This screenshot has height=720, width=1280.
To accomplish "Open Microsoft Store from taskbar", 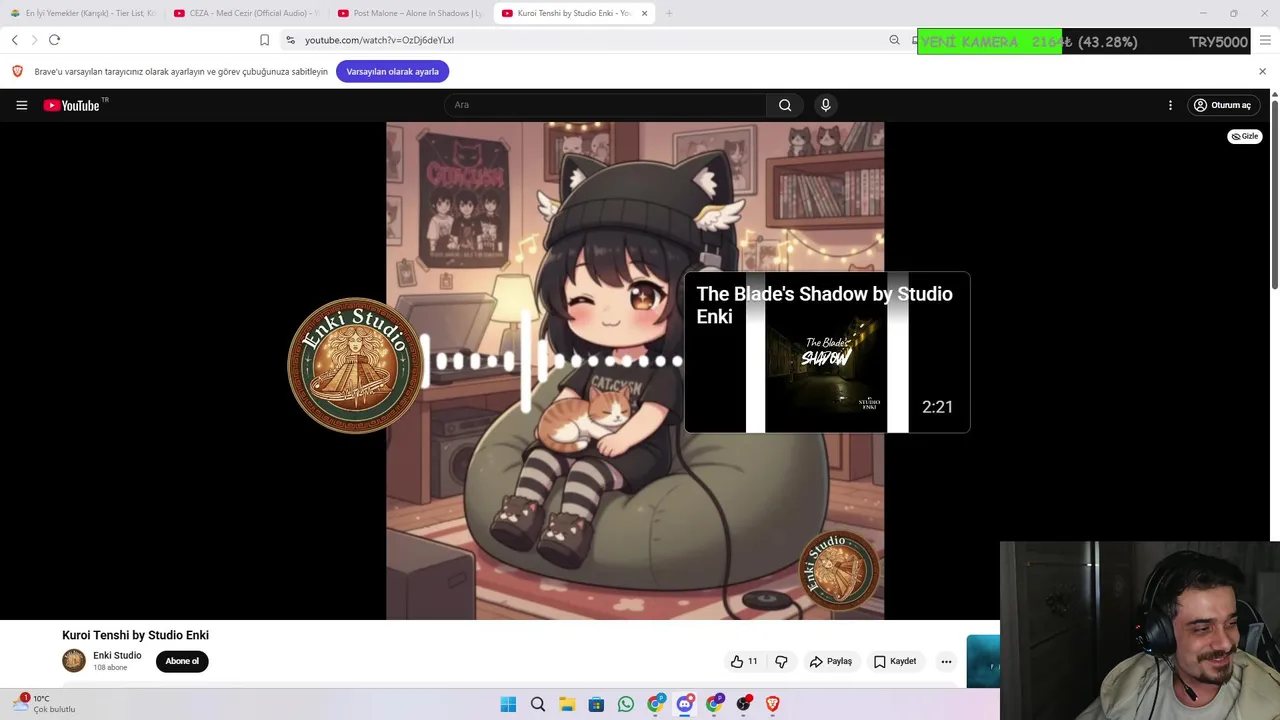I will tap(596, 704).
